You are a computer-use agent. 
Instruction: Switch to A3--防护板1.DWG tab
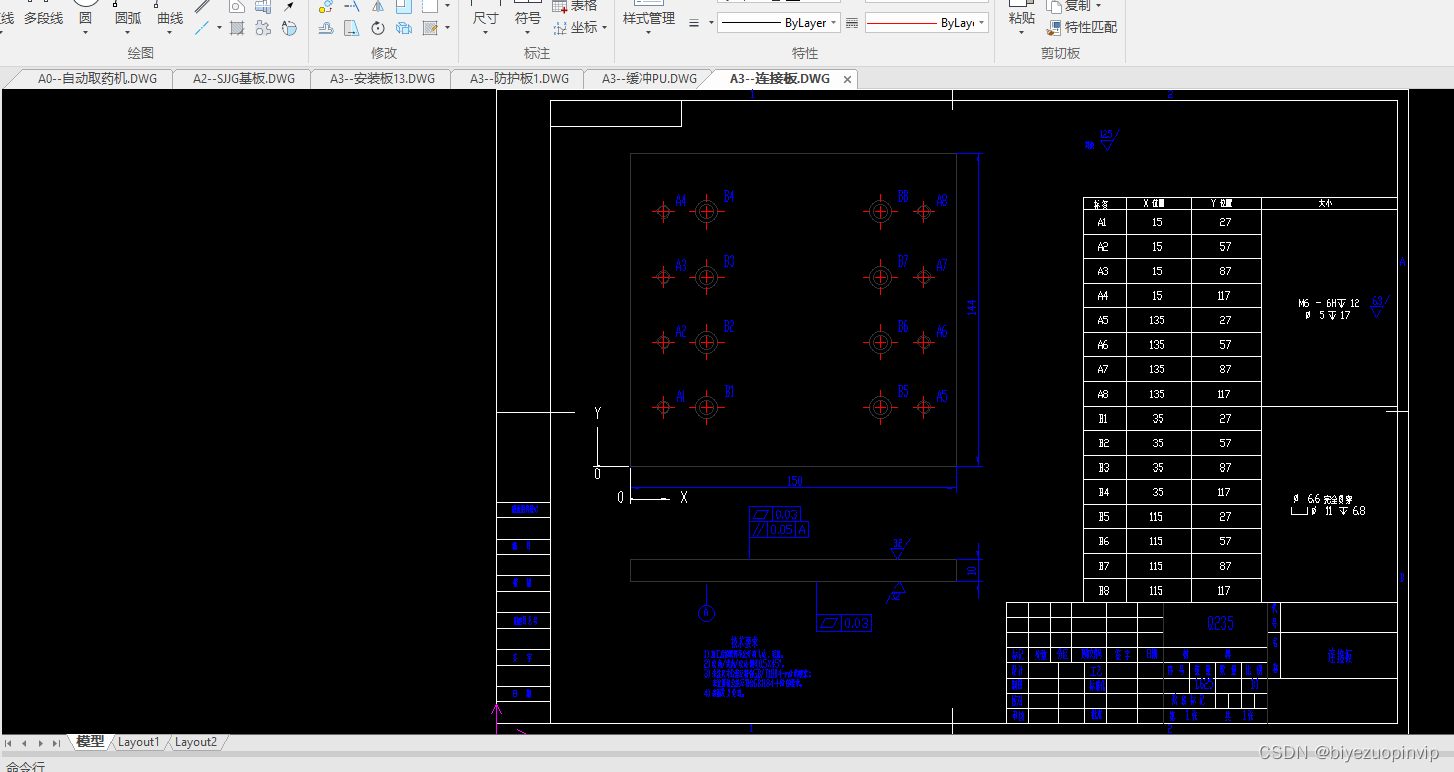519,79
